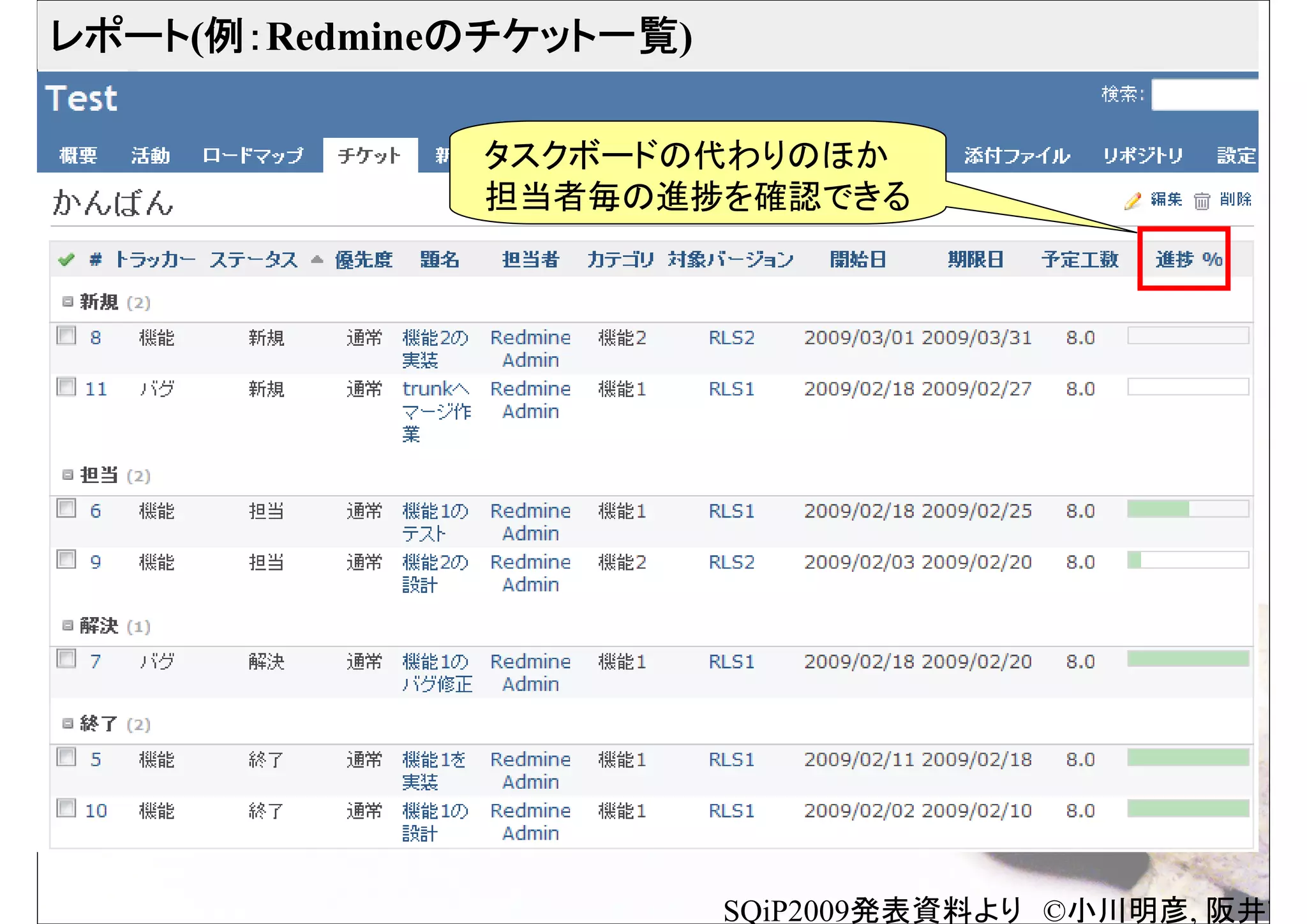The width and height of the screenshot is (1307, 924).
Task: Click the progress bar of ticket 6
Action: click(1188, 509)
